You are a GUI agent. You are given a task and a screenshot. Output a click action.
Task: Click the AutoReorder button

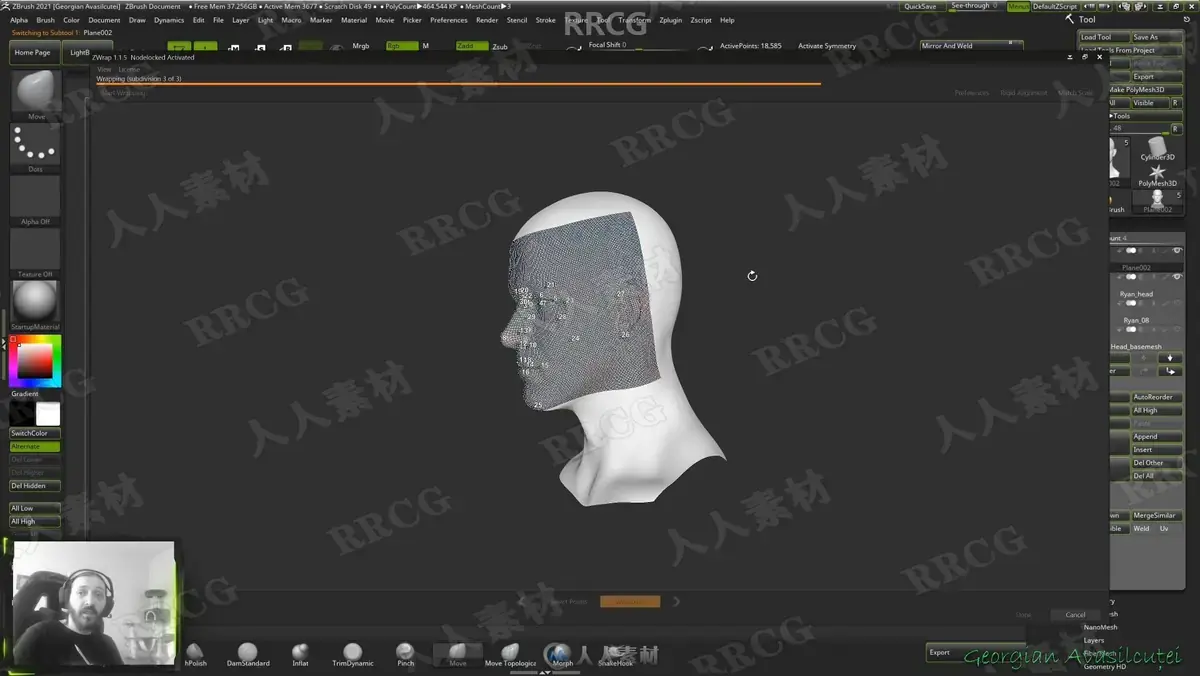tap(1156, 397)
